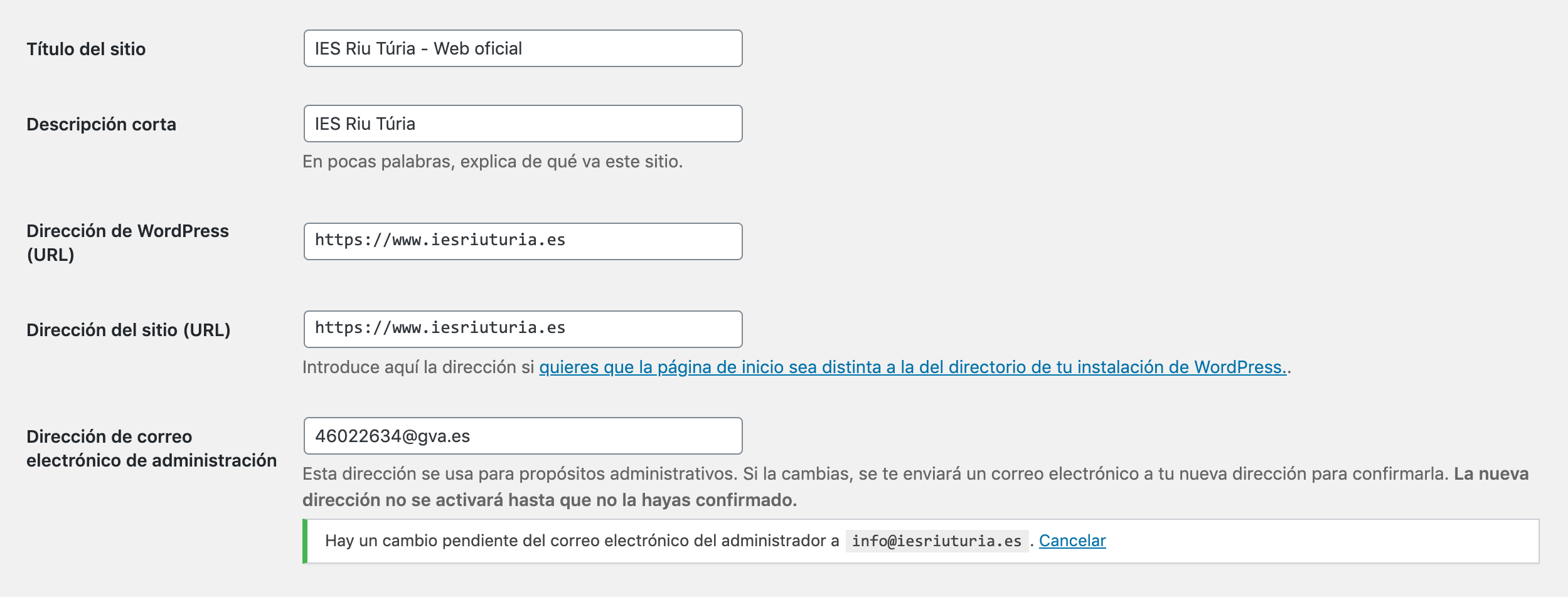Click the info@iesriuturia.es code text
Image resolution: width=1568 pixels, height=597 pixels.
pos(937,541)
